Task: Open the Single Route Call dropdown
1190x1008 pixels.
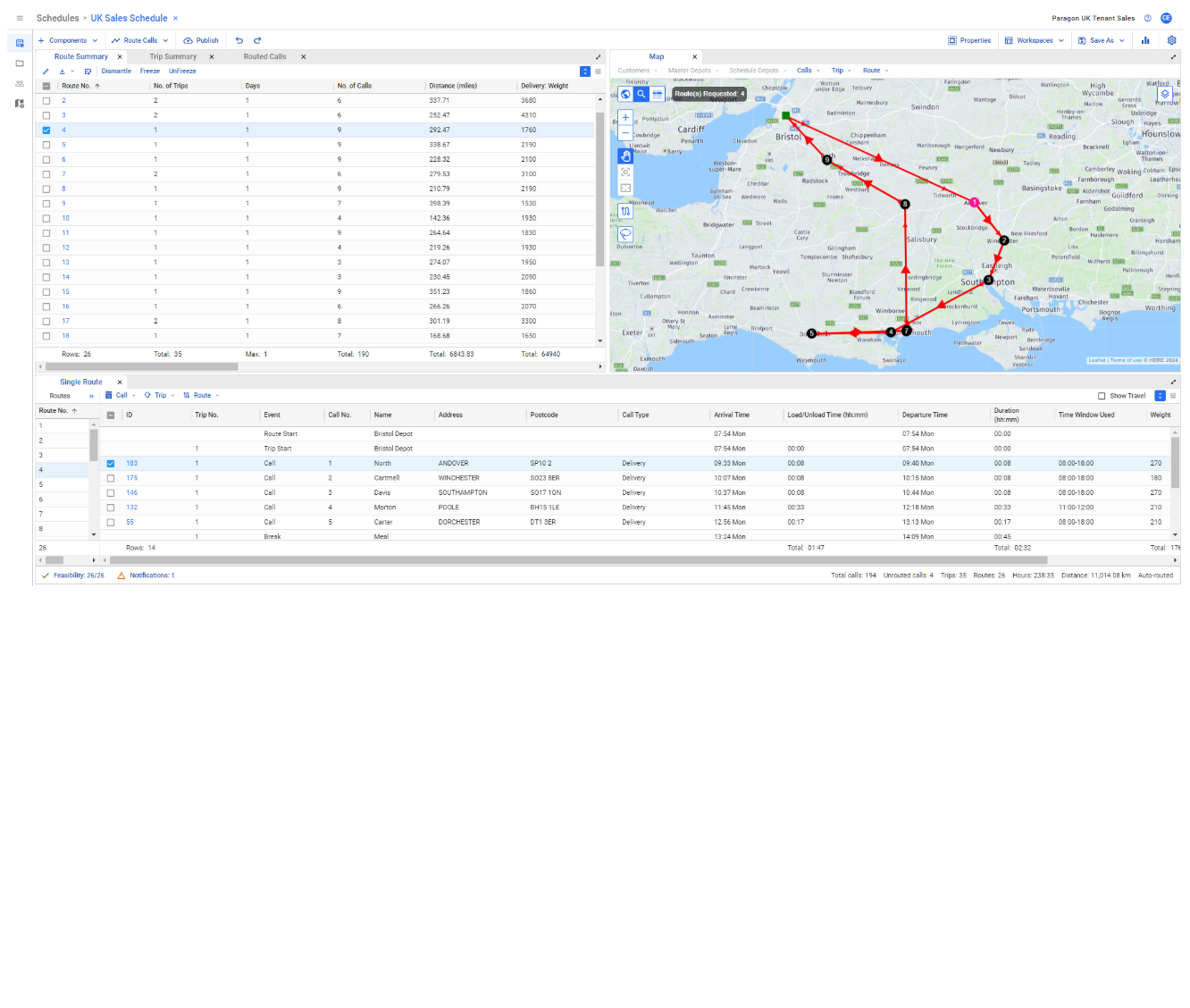Action: click(121, 395)
